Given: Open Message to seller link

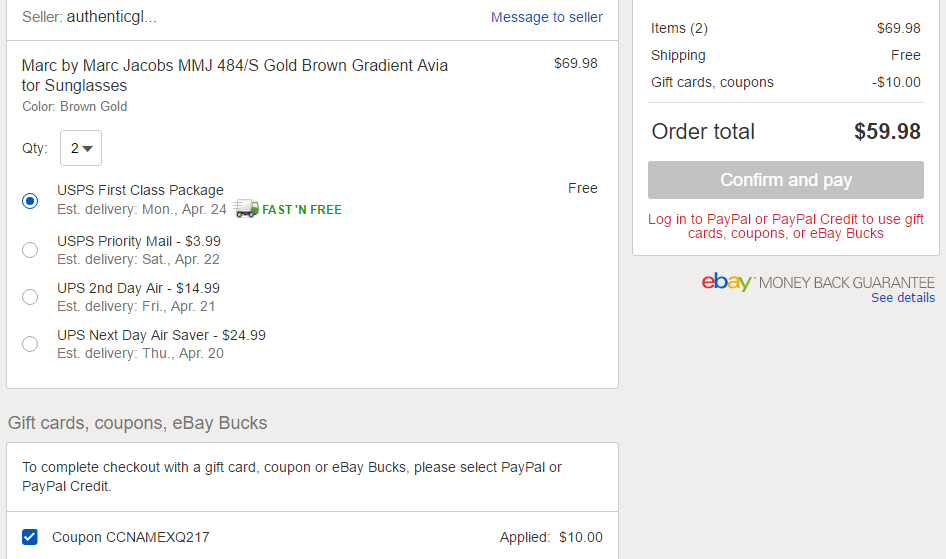Looking at the screenshot, I should pyautogui.click(x=547, y=17).
